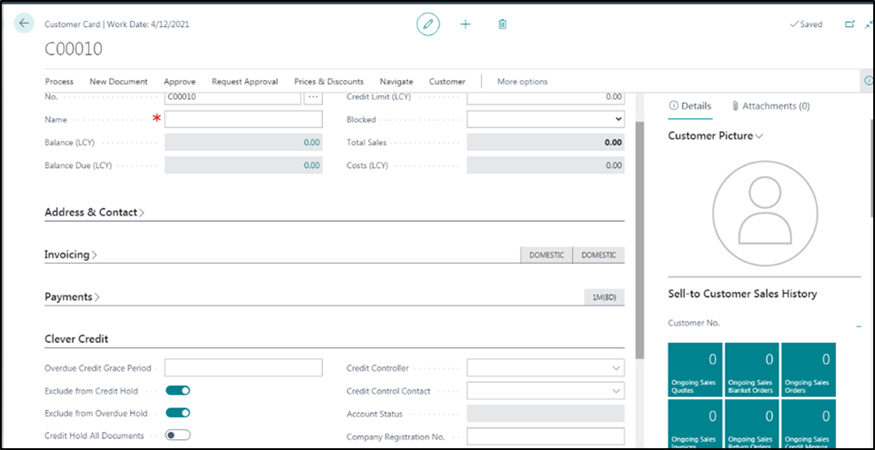875x450 pixels.
Task: Open the Blocked dropdown
Action: tap(546, 119)
